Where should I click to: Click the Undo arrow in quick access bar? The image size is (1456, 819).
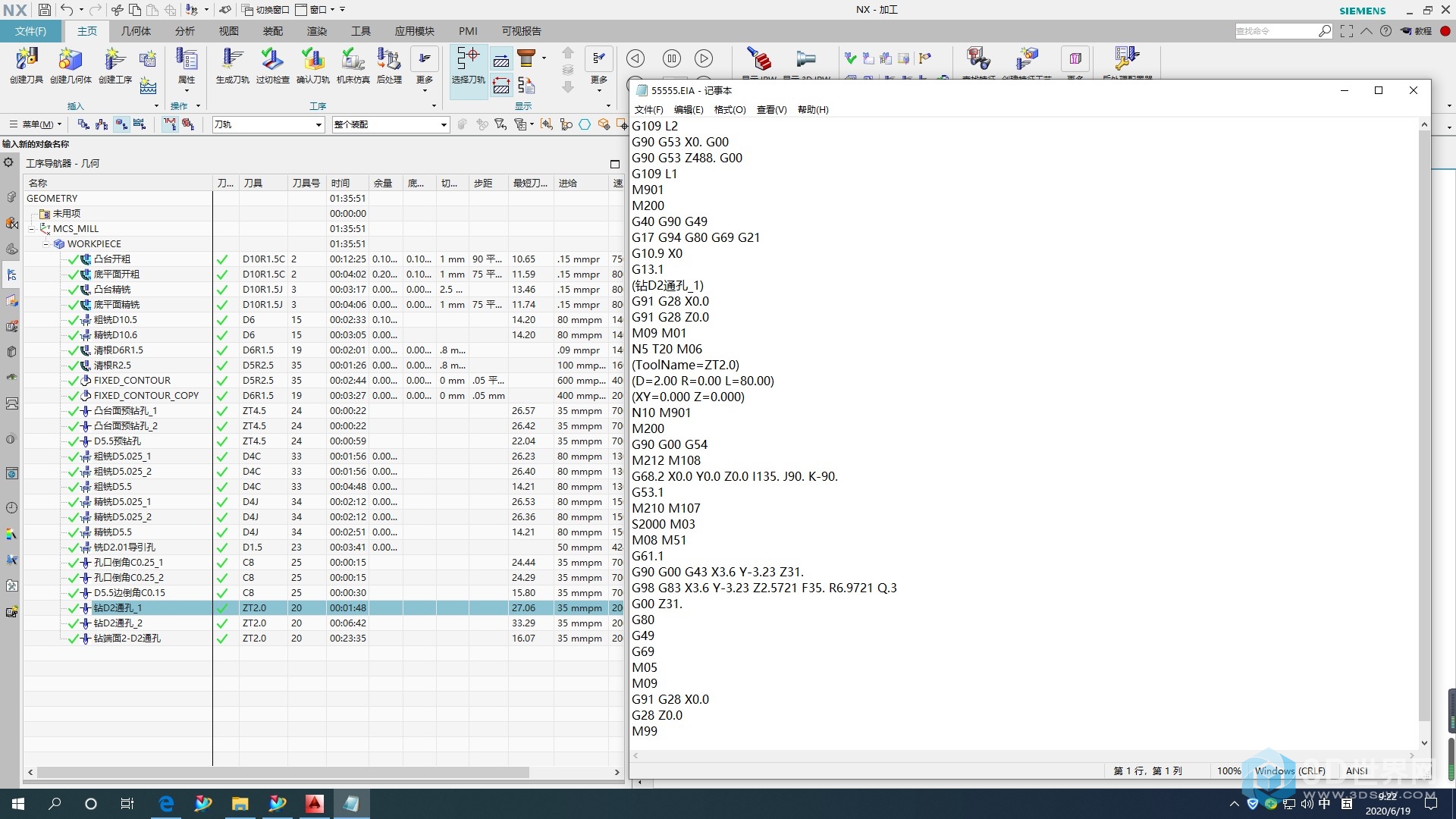coord(67,10)
